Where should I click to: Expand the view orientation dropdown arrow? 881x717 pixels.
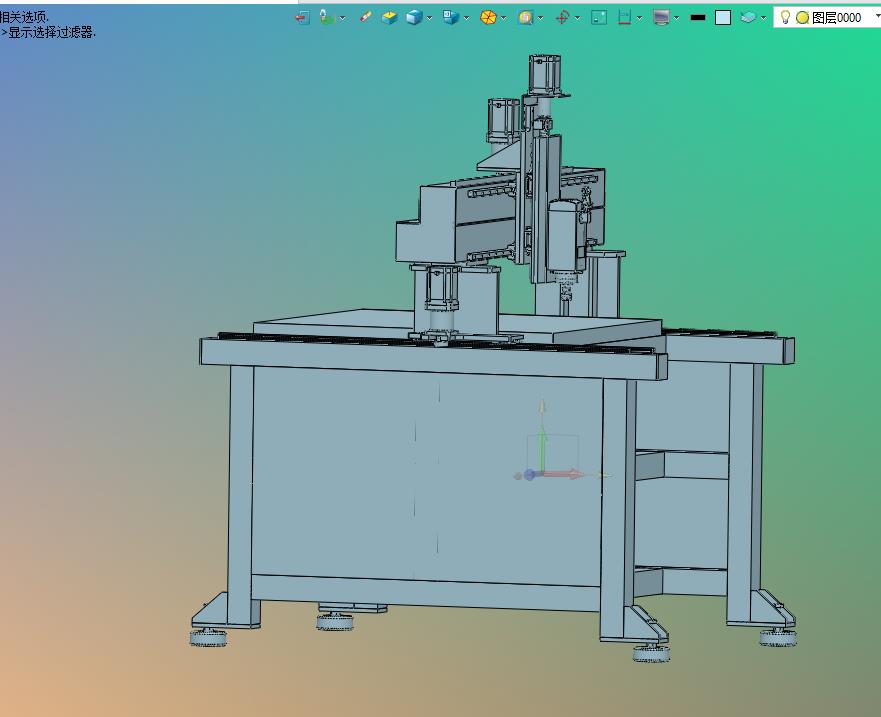466,18
